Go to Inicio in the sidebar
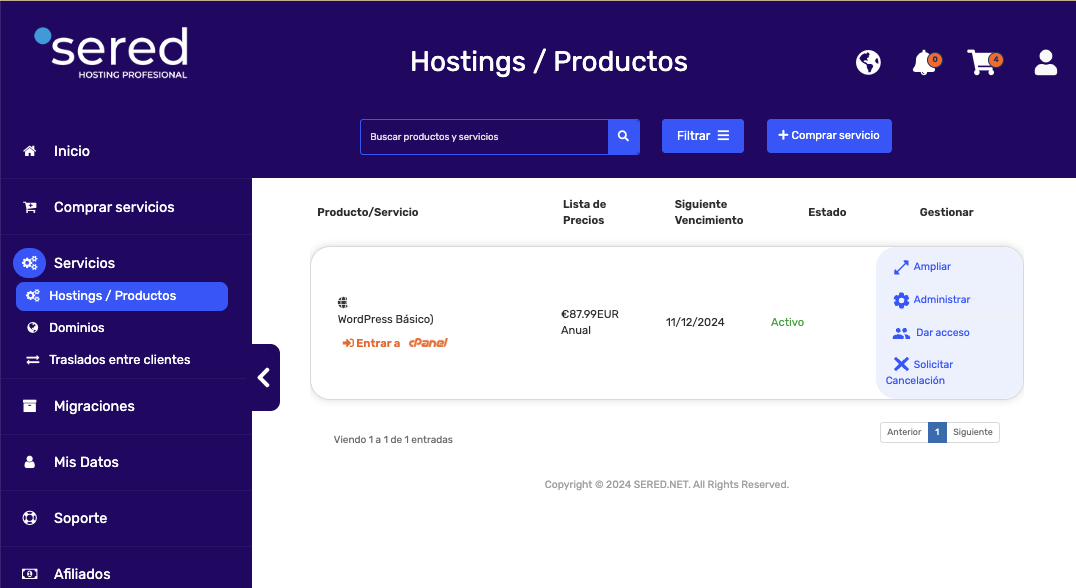 pyautogui.click(x=71, y=151)
